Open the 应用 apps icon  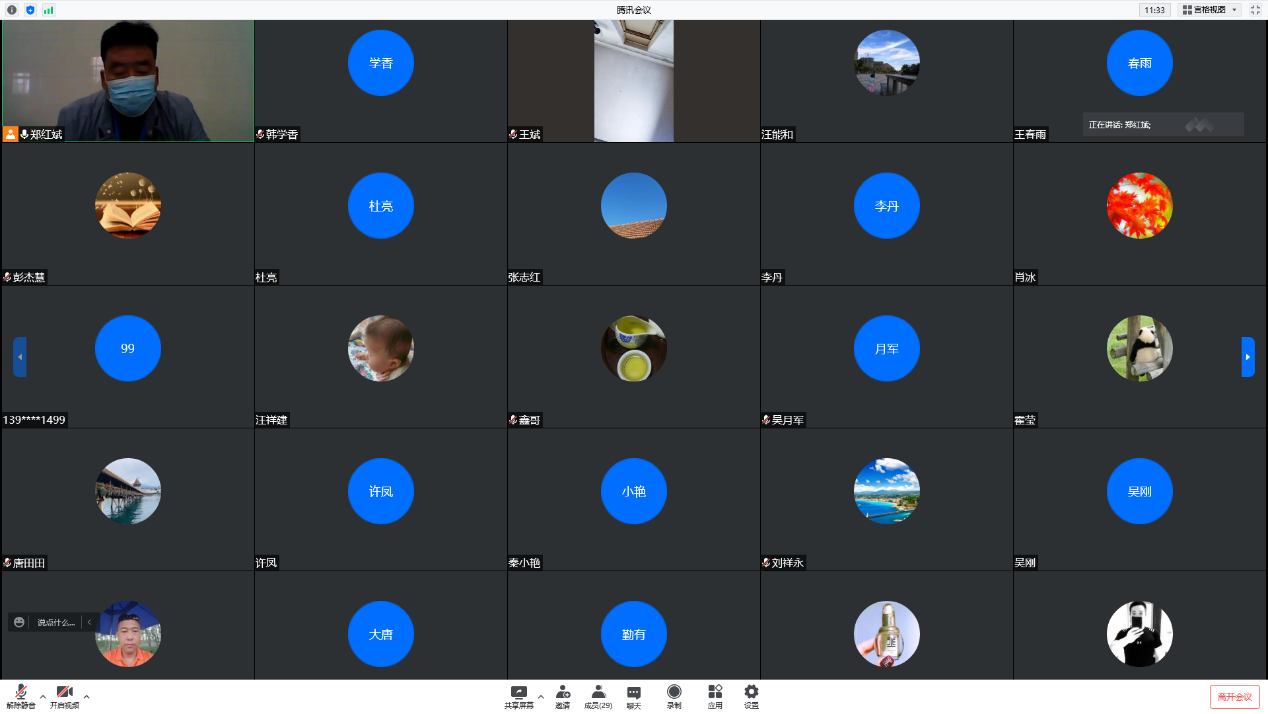pyautogui.click(x=715, y=696)
